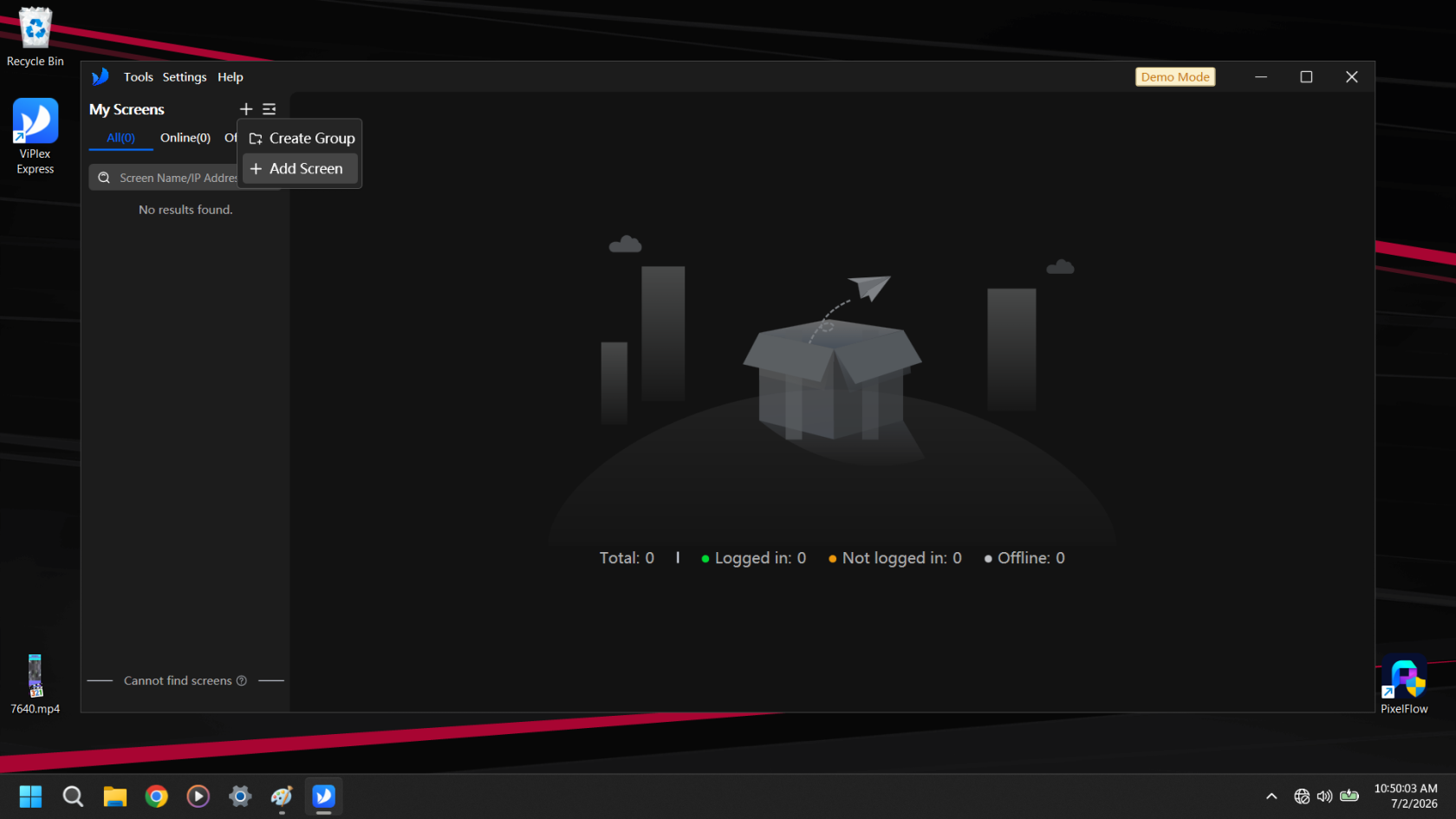This screenshot has height=819, width=1456.
Task: Click the My Screens heading
Action: click(x=127, y=109)
